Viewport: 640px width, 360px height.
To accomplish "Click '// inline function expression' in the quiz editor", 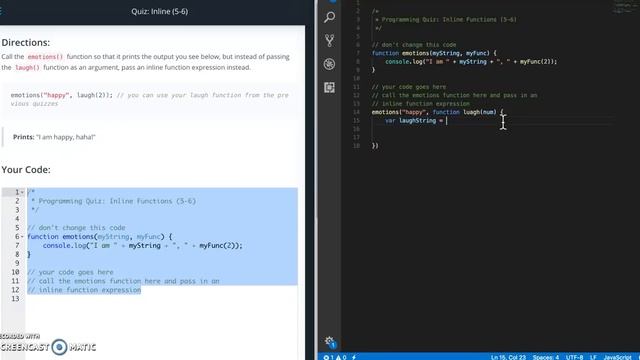I will (x=84, y=290).
